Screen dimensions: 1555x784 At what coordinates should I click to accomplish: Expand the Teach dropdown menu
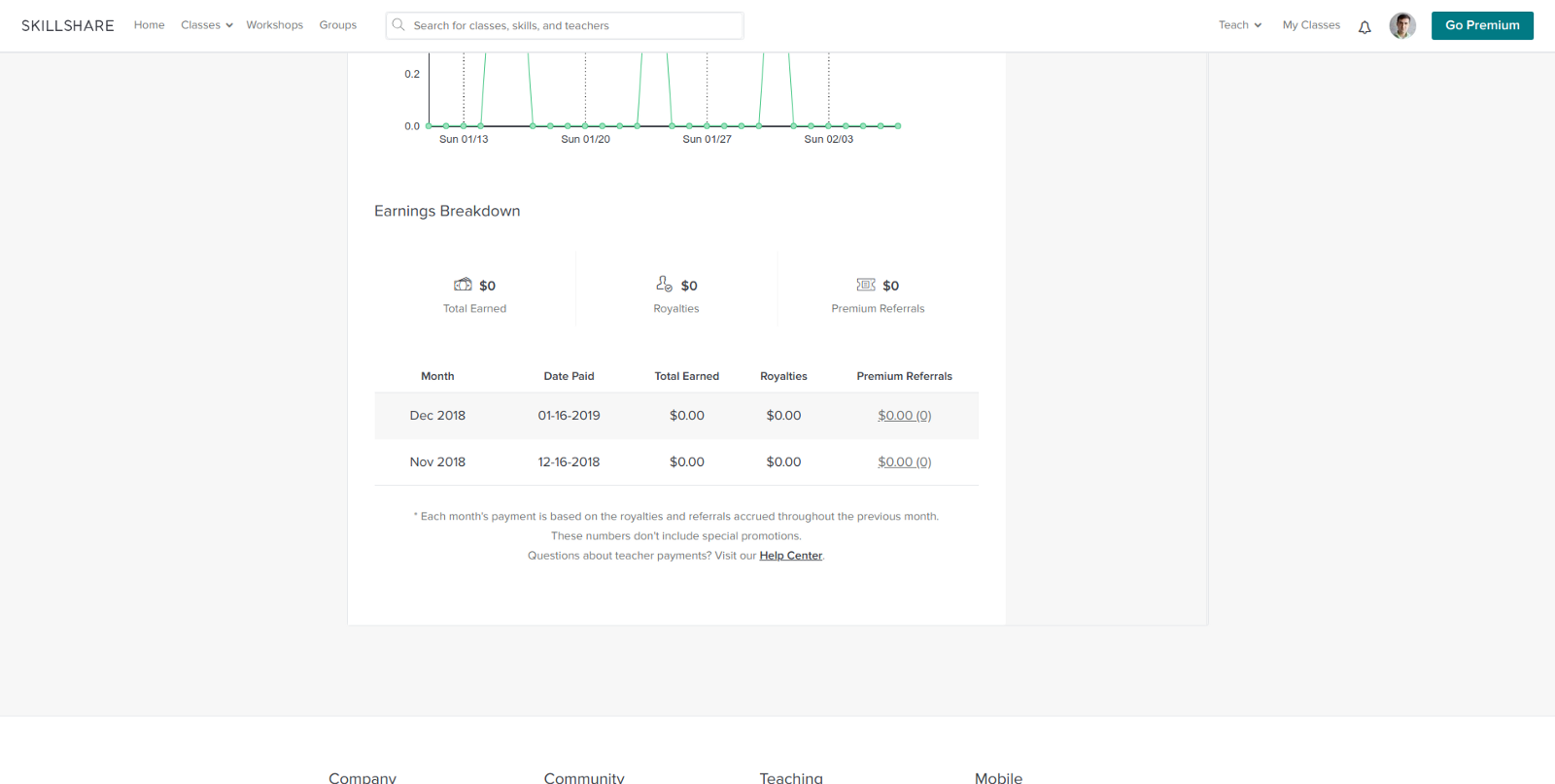tap(1239, 25)
